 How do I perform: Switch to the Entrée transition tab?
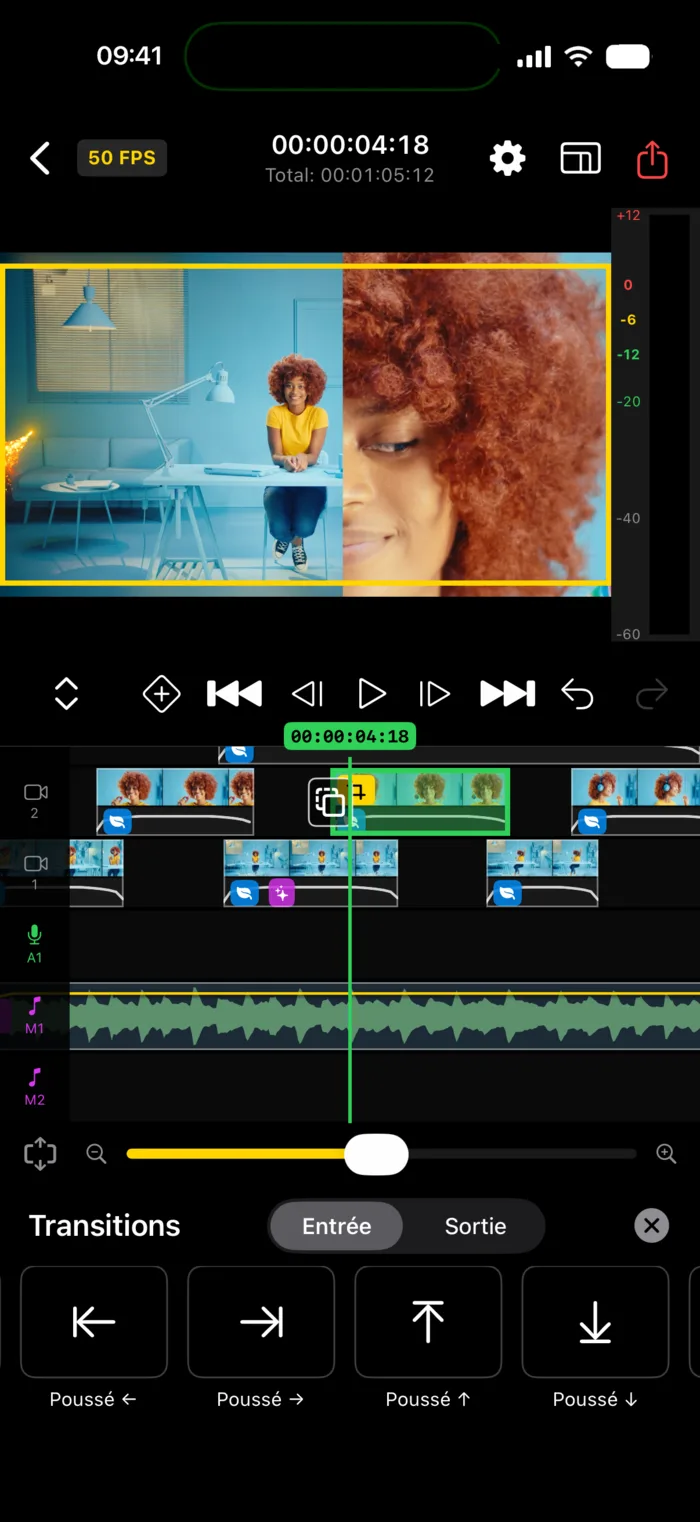[x=337, y=1226]
